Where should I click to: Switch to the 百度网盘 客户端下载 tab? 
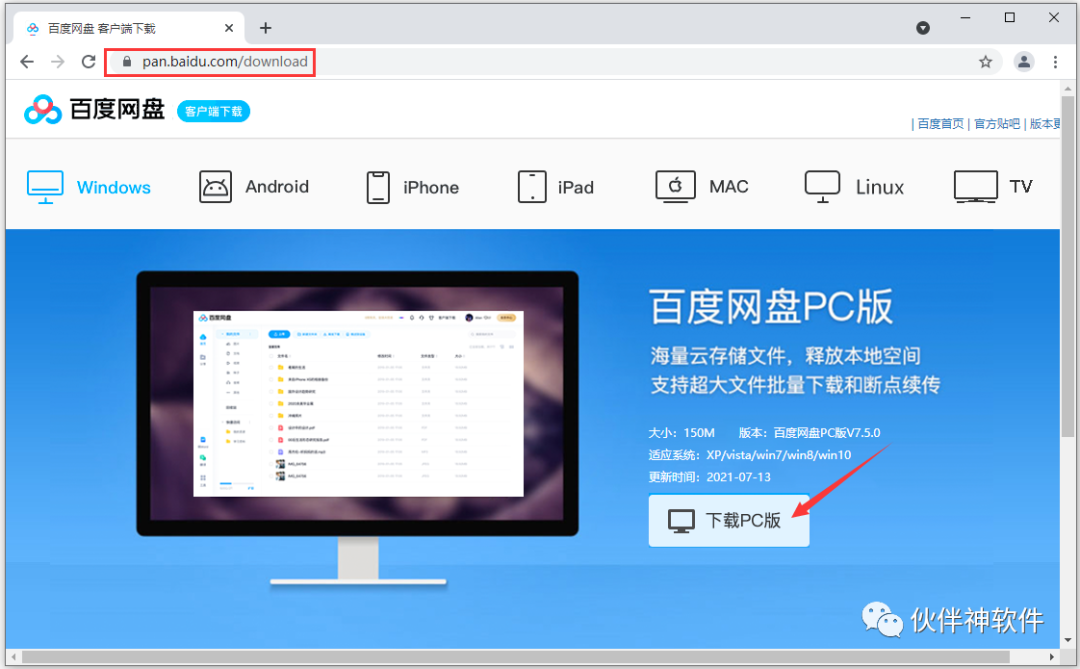point(110,28)
